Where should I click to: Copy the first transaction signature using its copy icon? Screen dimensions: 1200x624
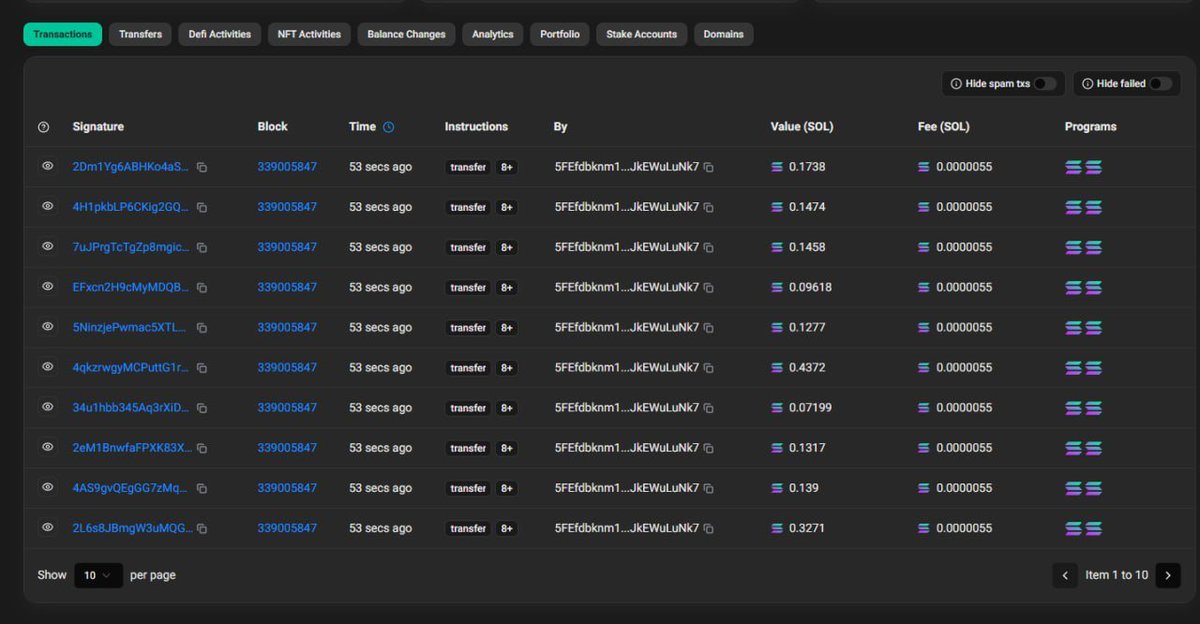pyautogui.click(x=201, y=167)
